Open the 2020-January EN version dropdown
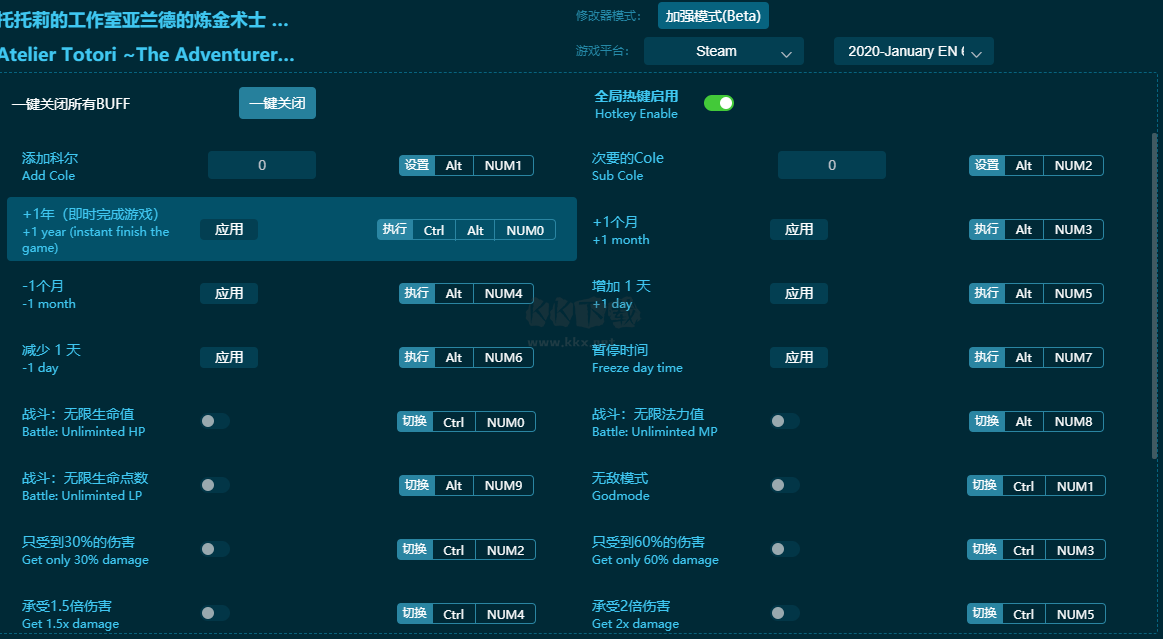 coord(914,51)
